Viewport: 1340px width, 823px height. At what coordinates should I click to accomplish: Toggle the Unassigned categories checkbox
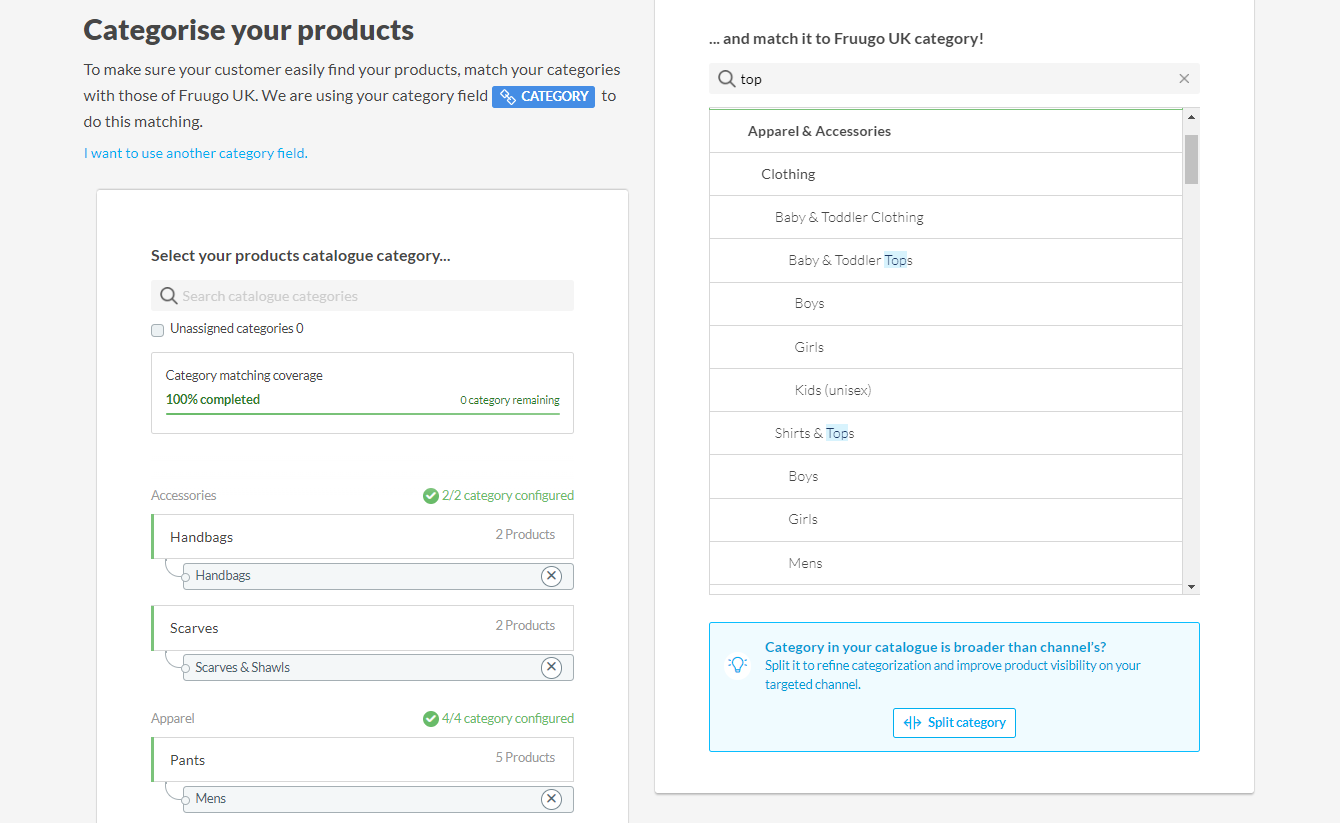pos(158,330)
